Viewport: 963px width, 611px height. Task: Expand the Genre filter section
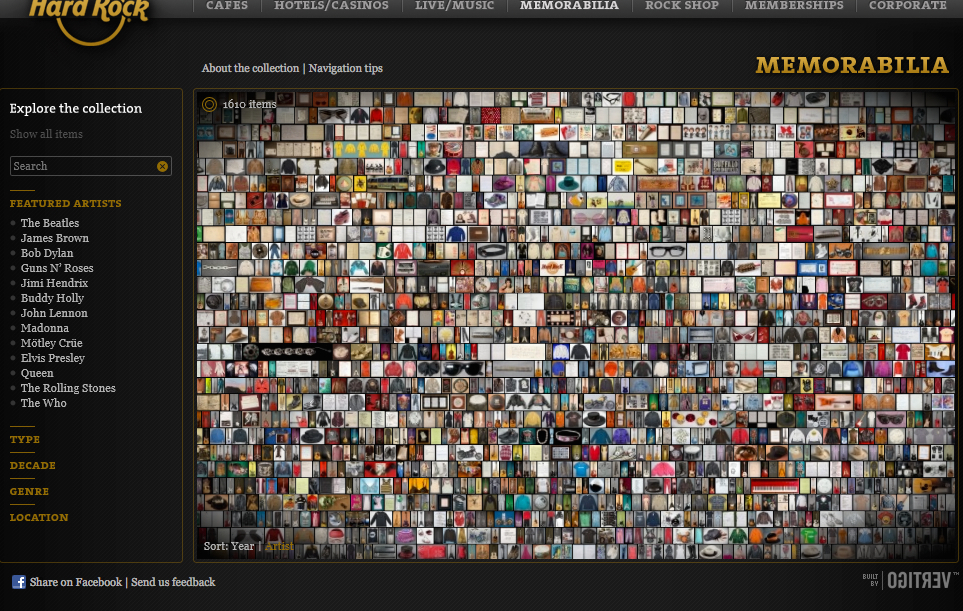pyautogui.click(x=29, y=492)
